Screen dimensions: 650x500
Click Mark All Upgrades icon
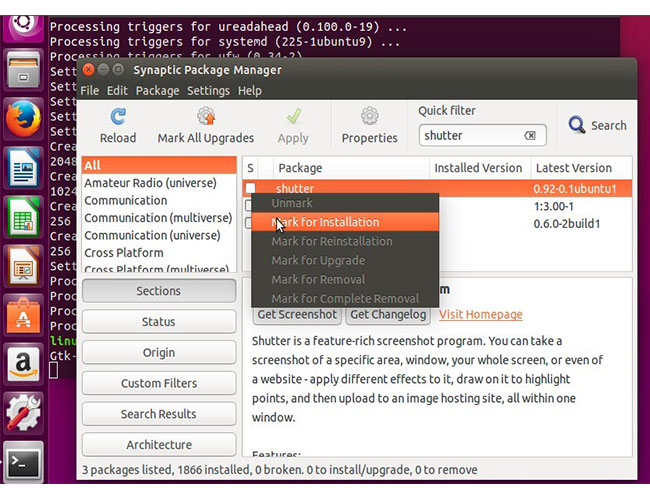pos(206,116)
